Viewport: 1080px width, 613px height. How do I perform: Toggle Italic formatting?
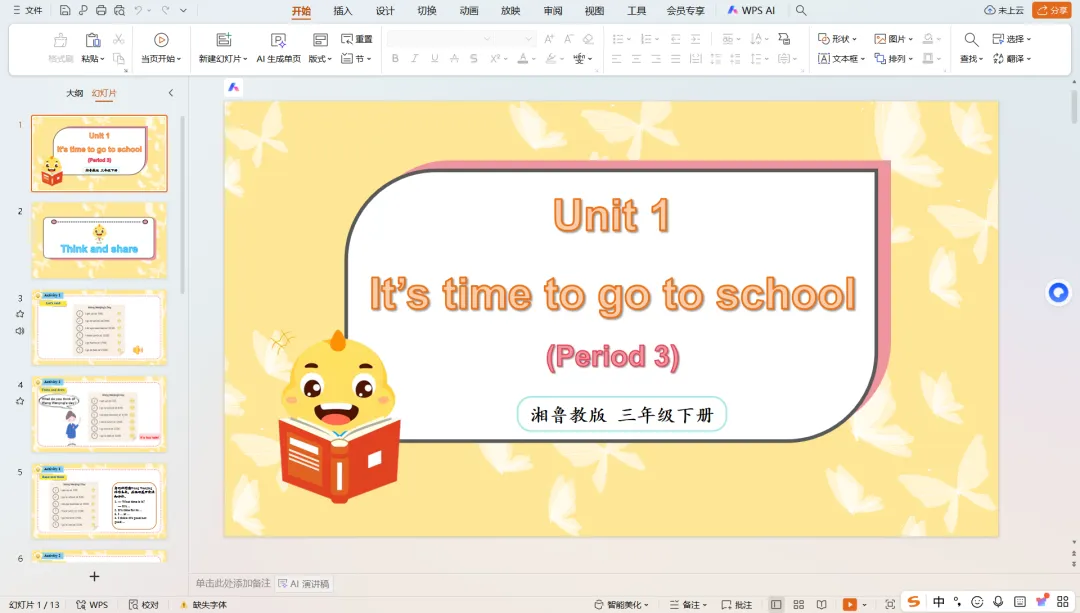tap(414, 59)
